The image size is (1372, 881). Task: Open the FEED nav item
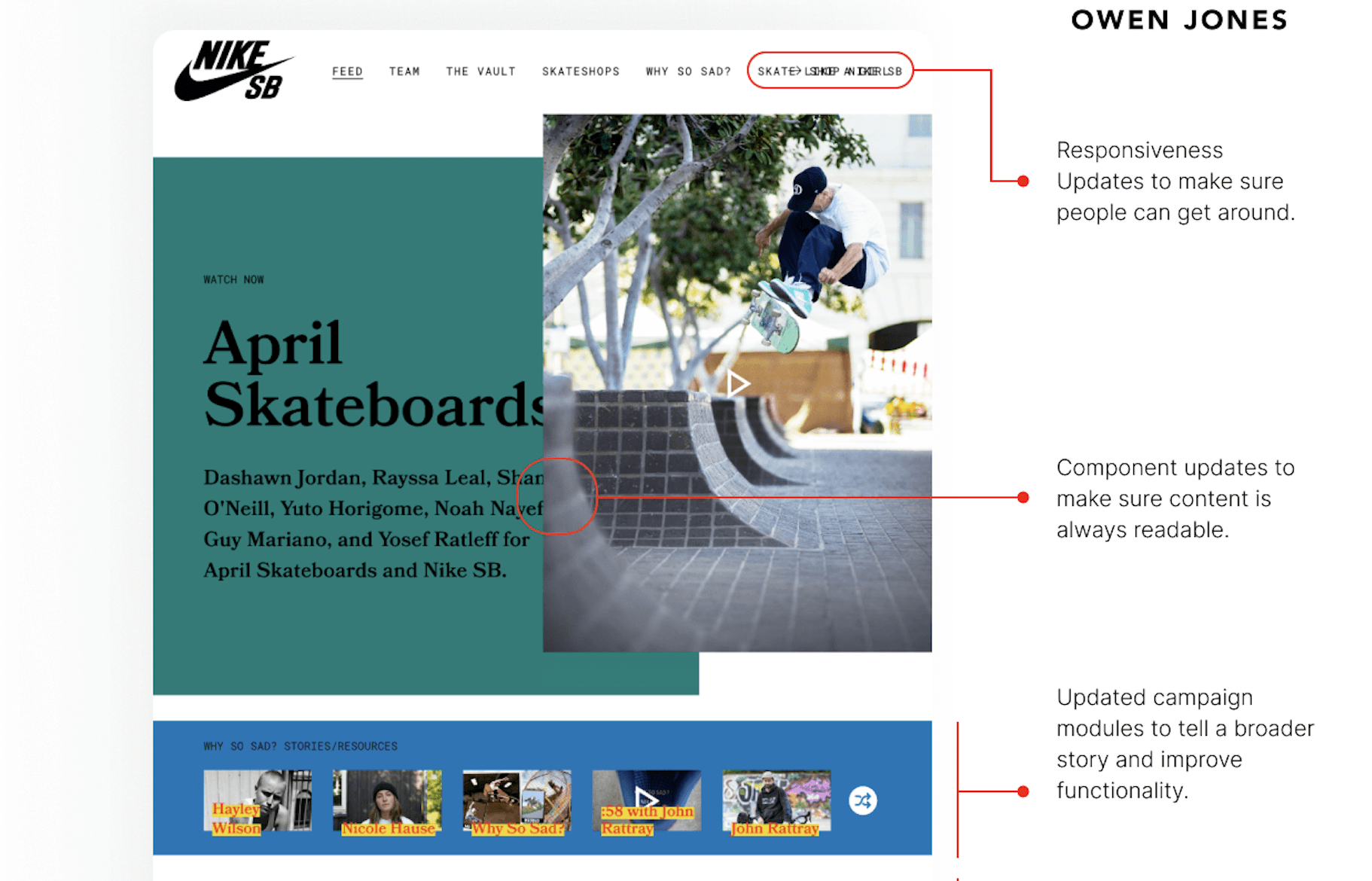tap(347, 72)
